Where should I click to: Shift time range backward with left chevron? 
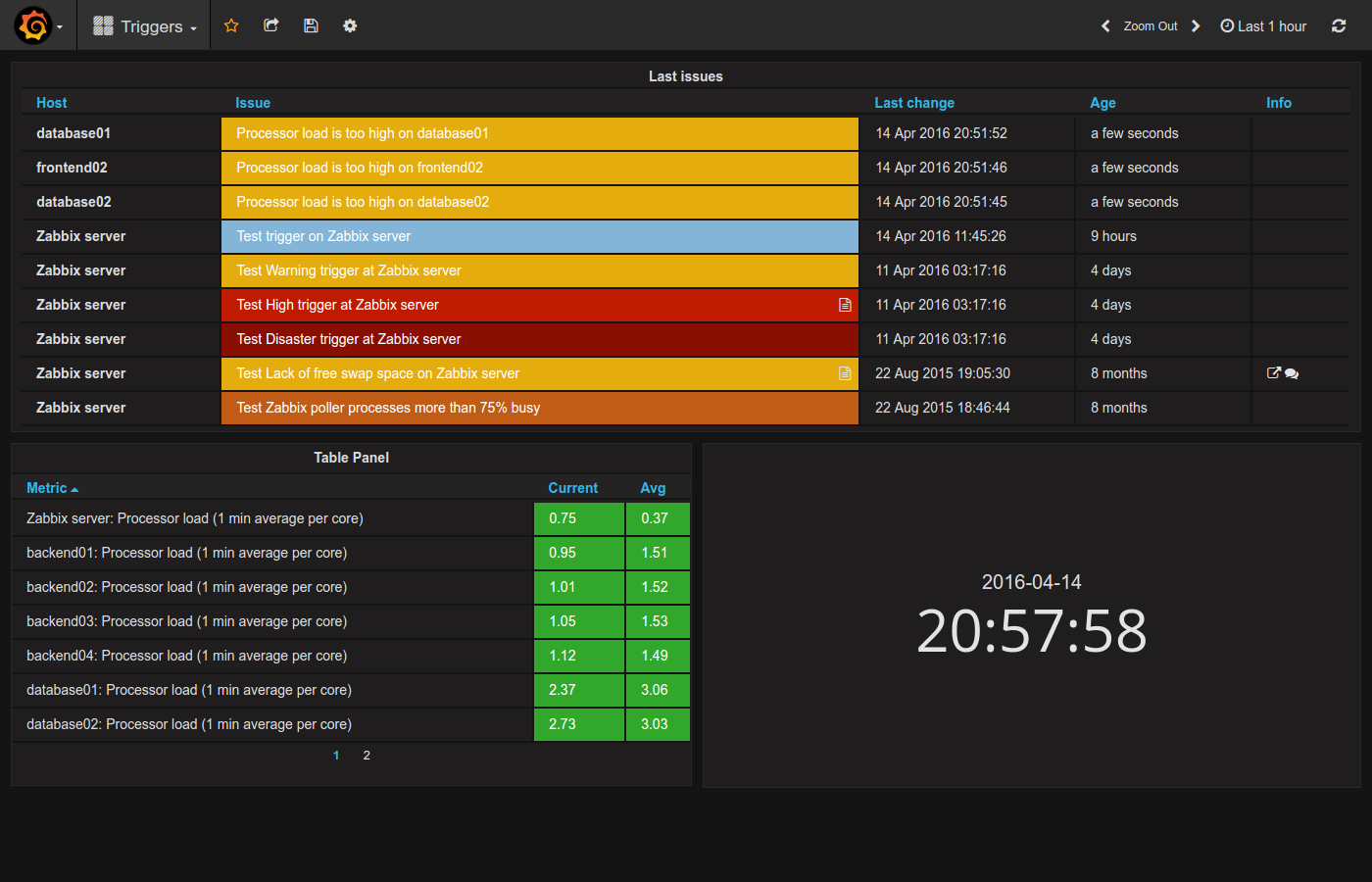click(x=1105, y=26)
